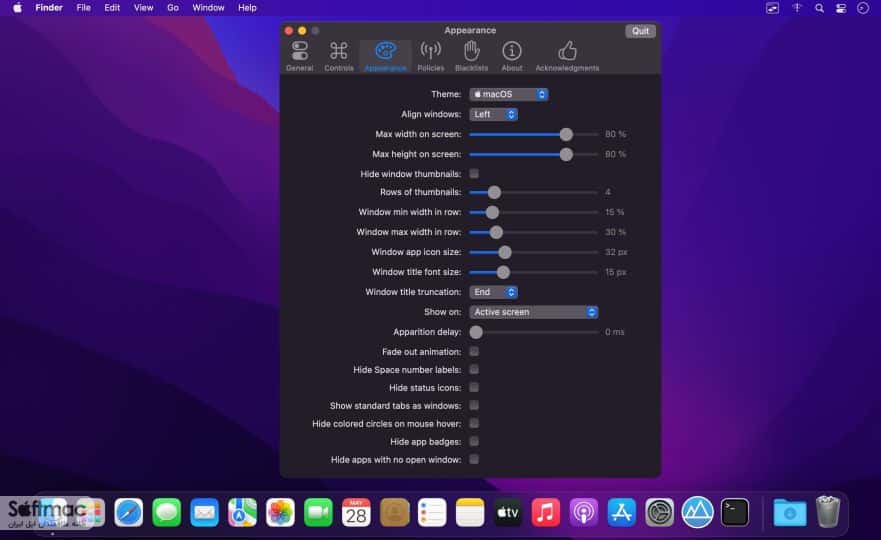Viewport: 881px width, 540px height.
Task: Open the Finder menu
Action: click(49, 8)
